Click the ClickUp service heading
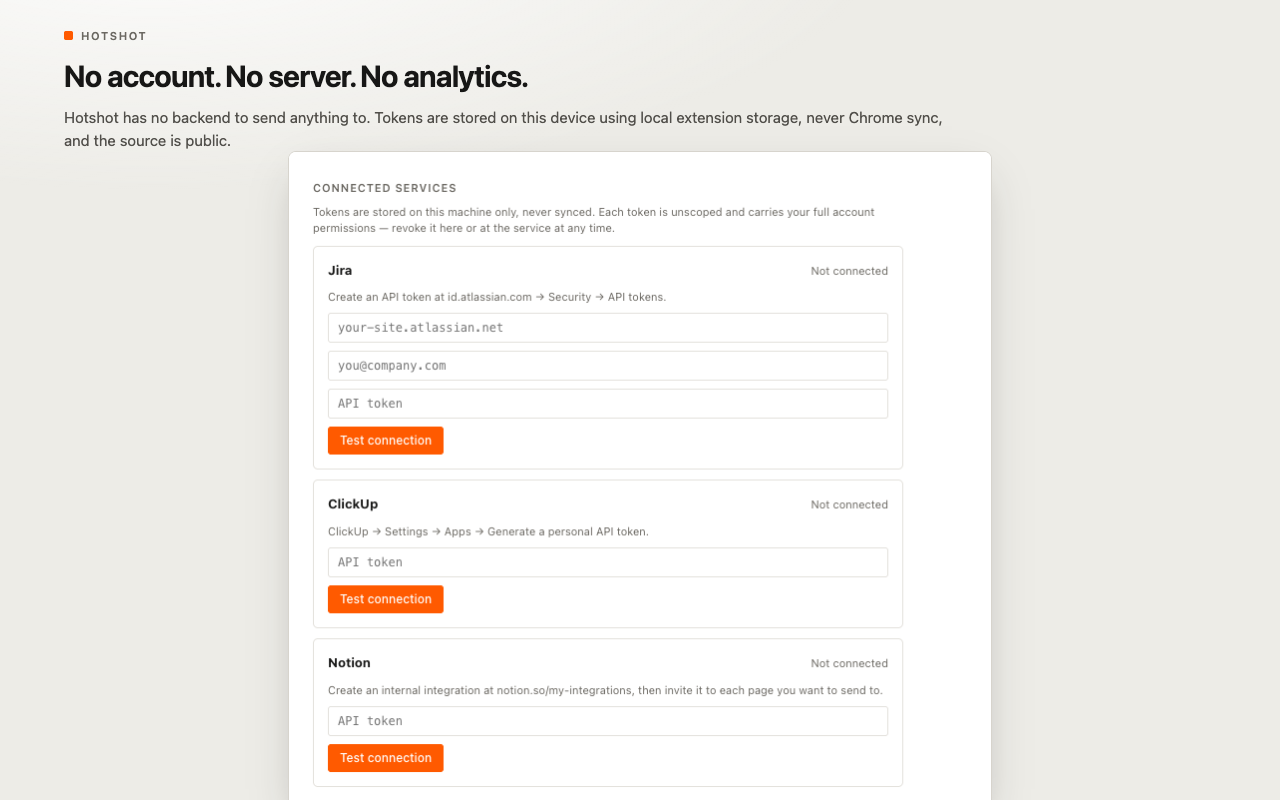Viewport: 1280px width, 800px height. coord(353,504)
